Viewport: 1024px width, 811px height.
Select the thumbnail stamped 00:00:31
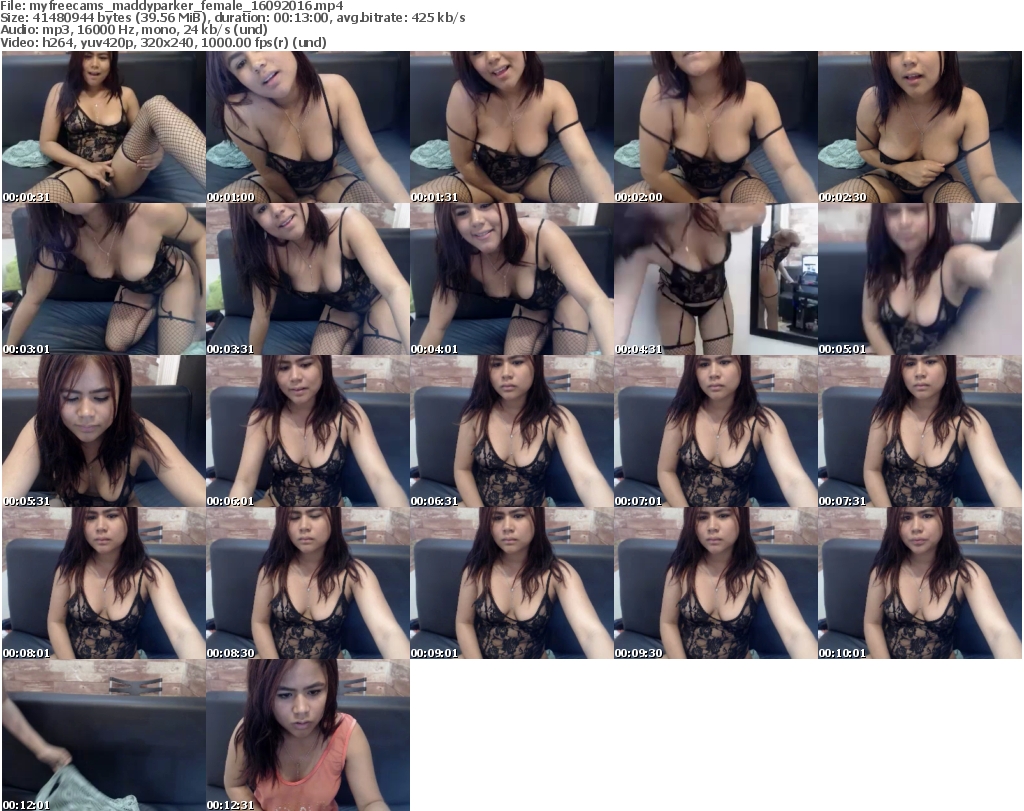[x=104, y=127]
